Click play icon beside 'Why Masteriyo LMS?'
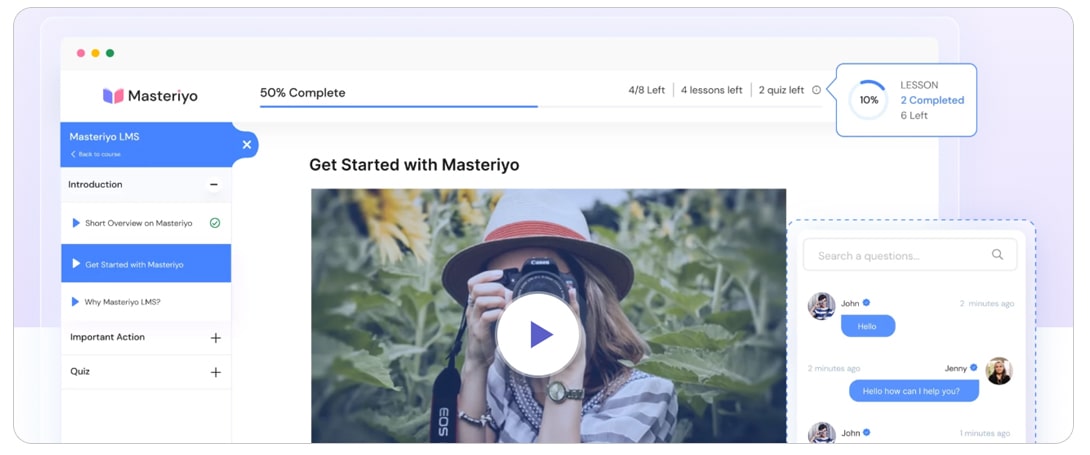This screenshot has width=1090, height=455. [76, 302]
